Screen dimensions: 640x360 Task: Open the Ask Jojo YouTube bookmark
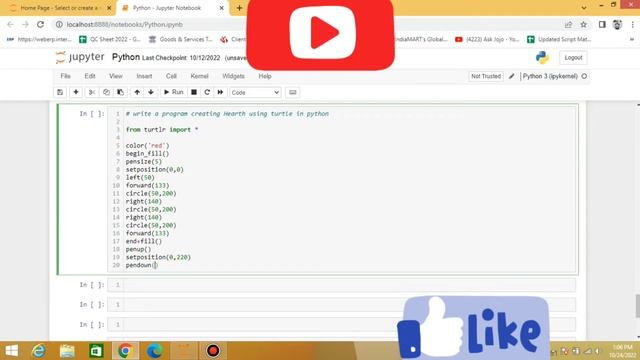point(487,39)
